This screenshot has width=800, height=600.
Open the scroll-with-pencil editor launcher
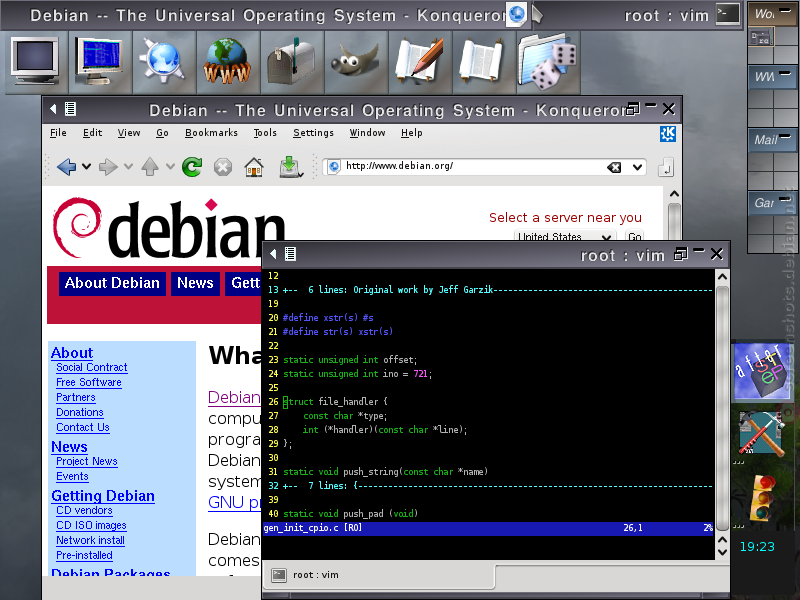[x=419, y=62]
